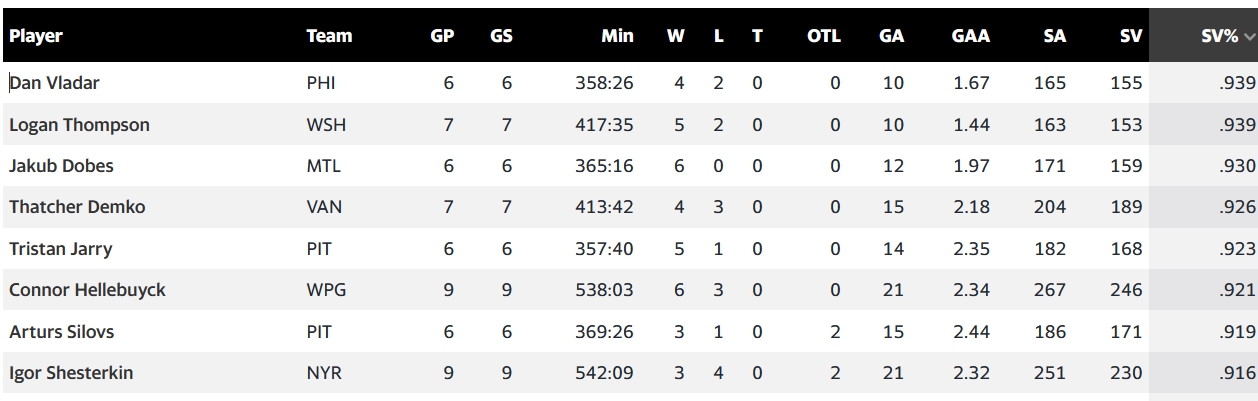The width and height of the screenshot is (1258, 401).
Task: Sort by the GA column header
Action: tap(891, 36)
